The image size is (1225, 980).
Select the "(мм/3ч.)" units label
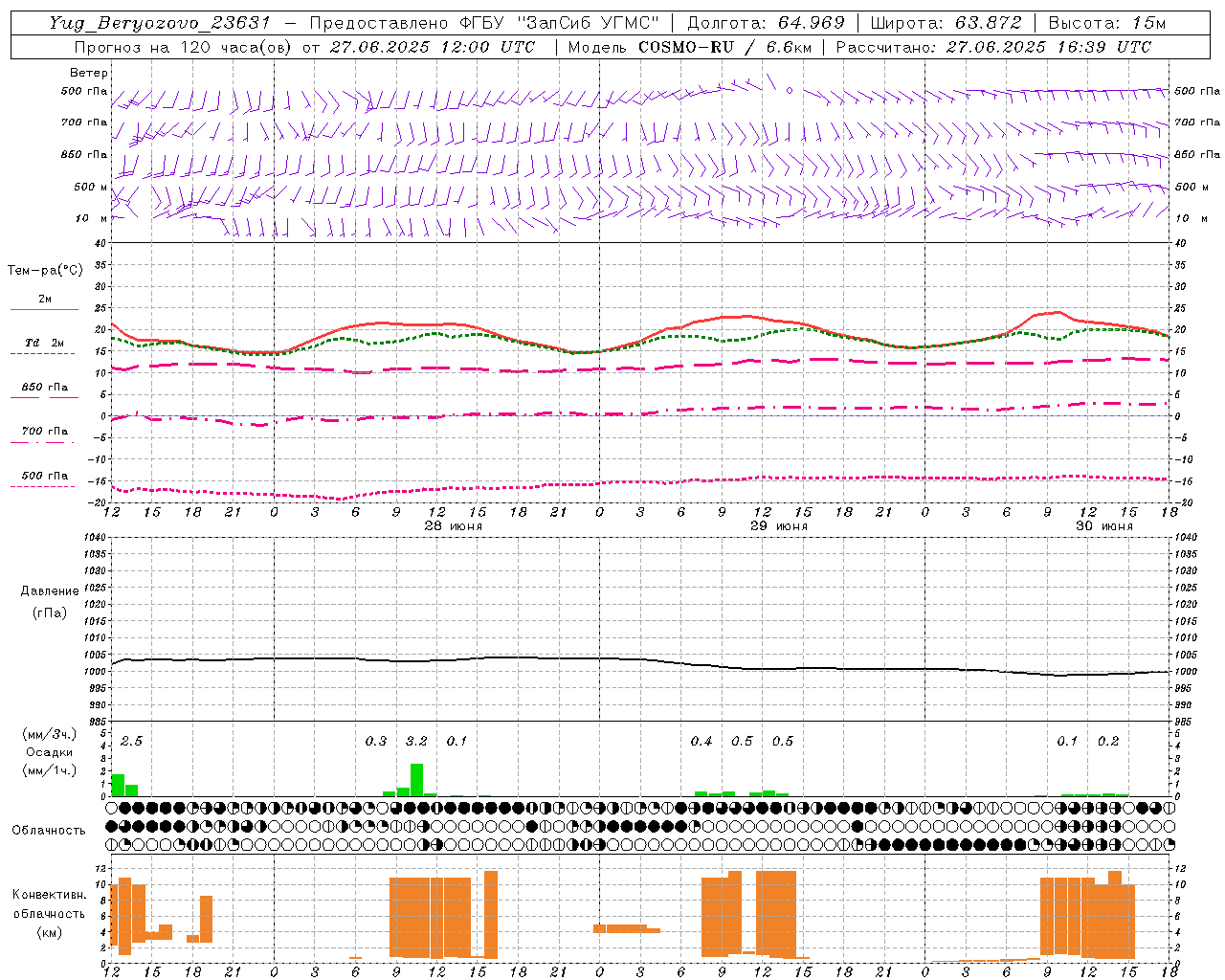click(50, 734)
